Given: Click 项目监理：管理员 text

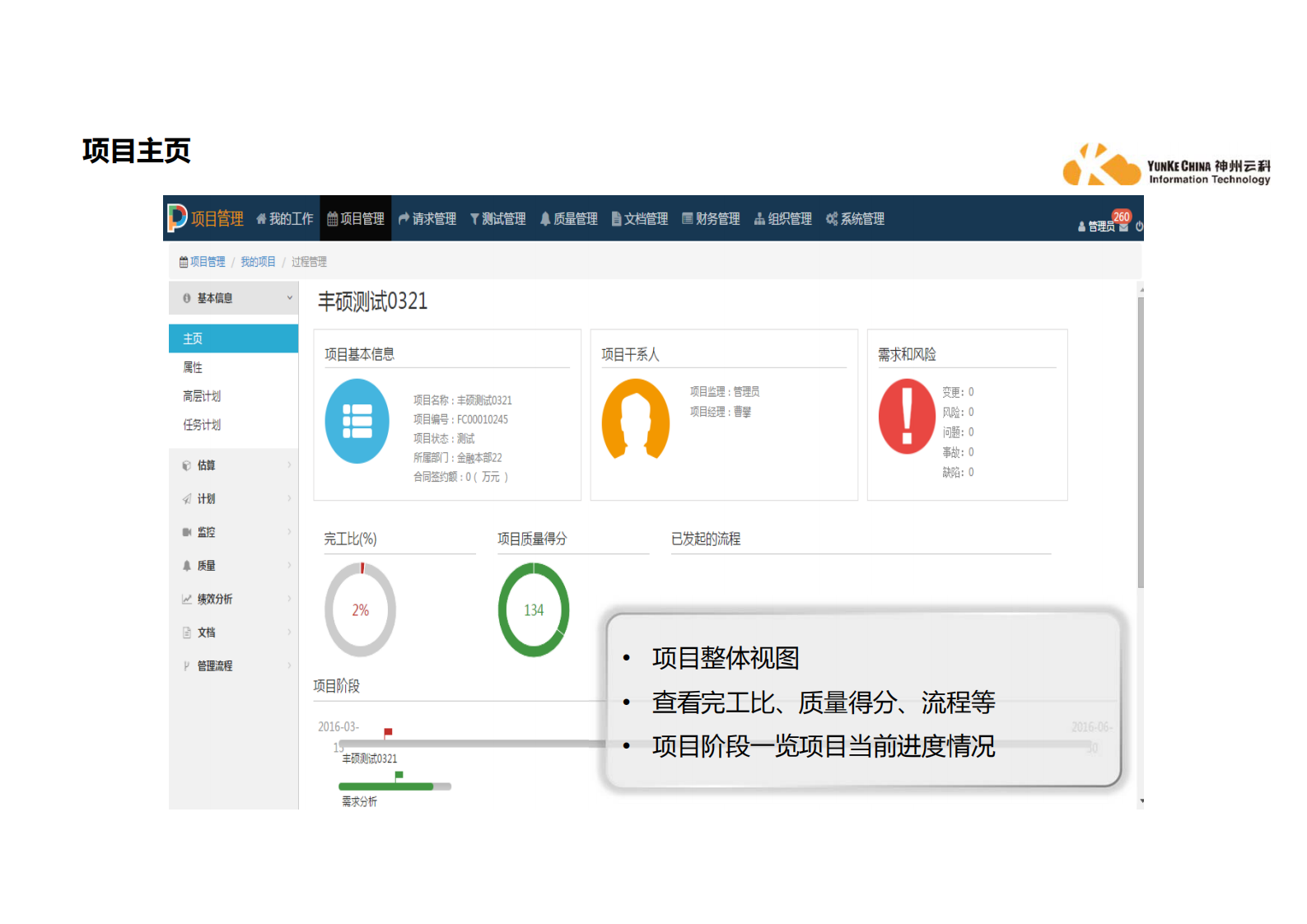Looking at the screenshot, I should [x=725, y=392].
